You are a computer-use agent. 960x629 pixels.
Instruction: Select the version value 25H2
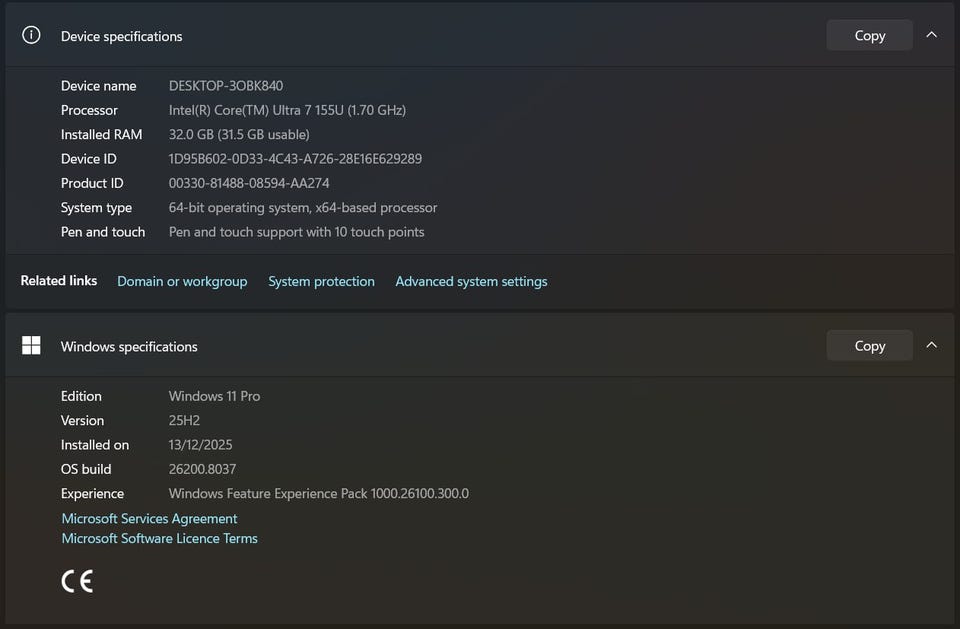coord(184,421)
